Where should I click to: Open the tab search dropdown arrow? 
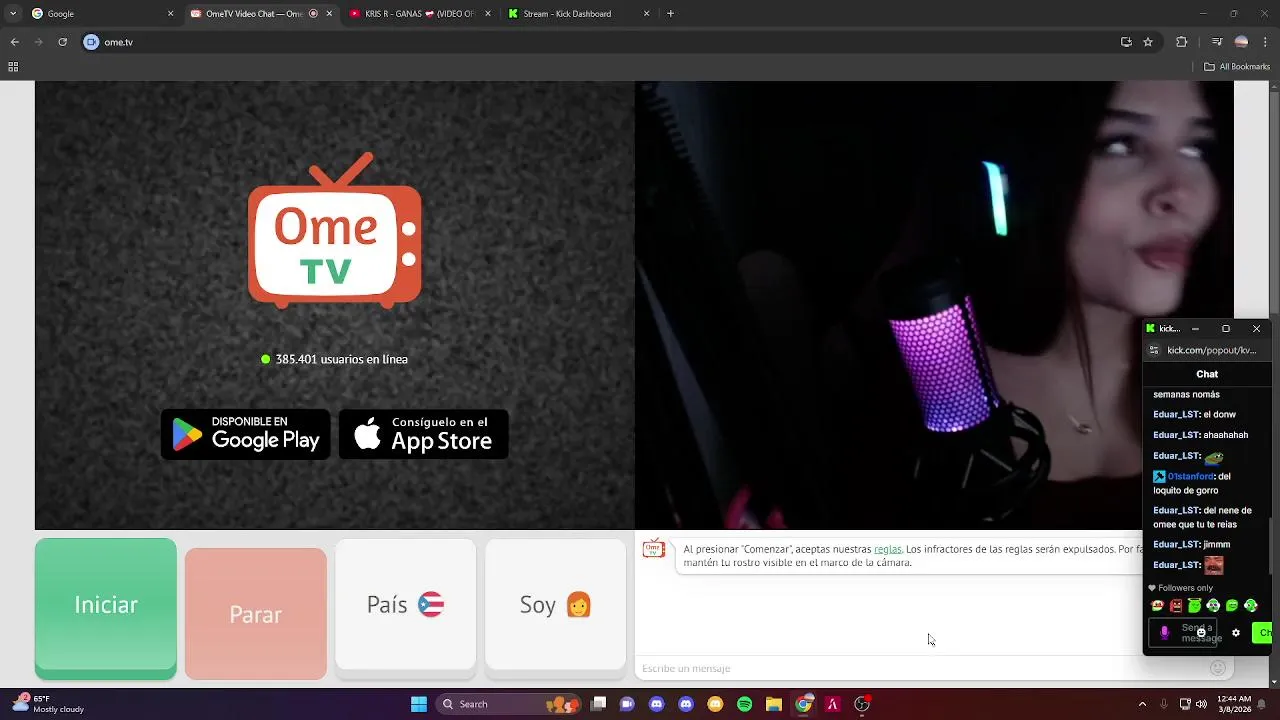pos(13,14)
